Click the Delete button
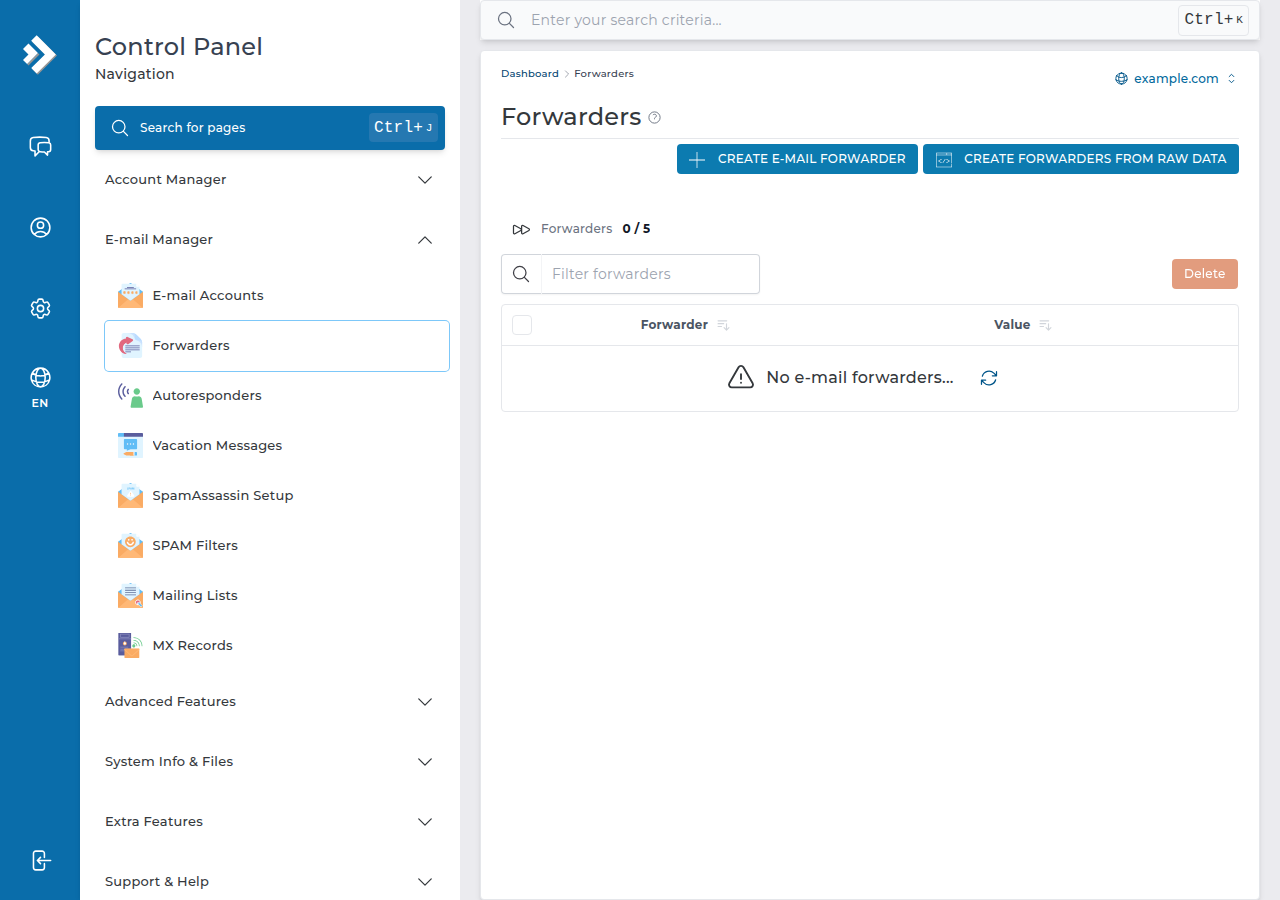Screen dimensions: 1280x900 (1205, 274)
